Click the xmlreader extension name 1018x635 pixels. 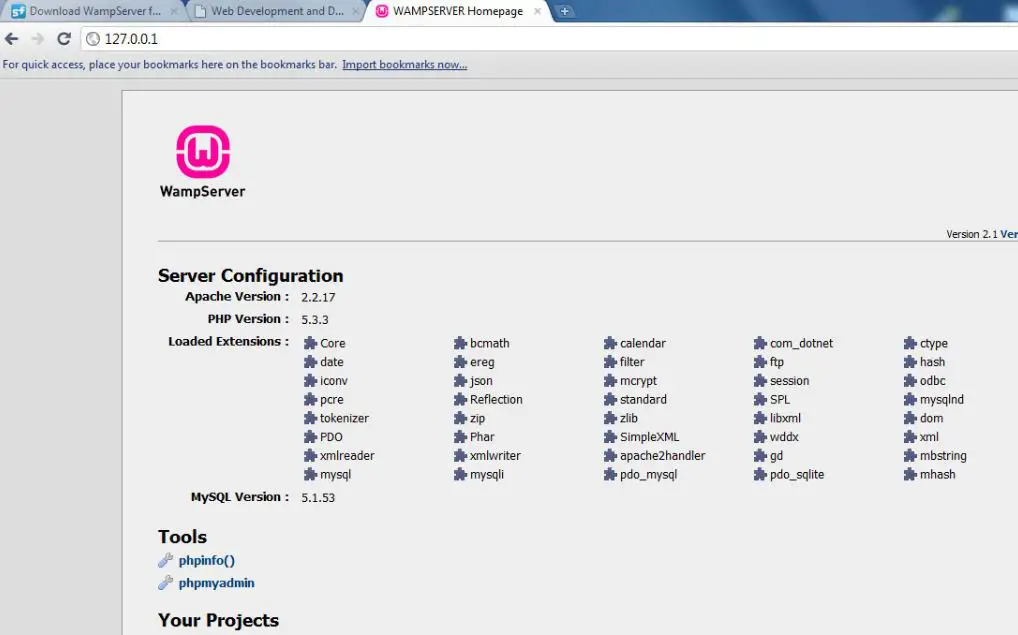[x=347, y=456]
